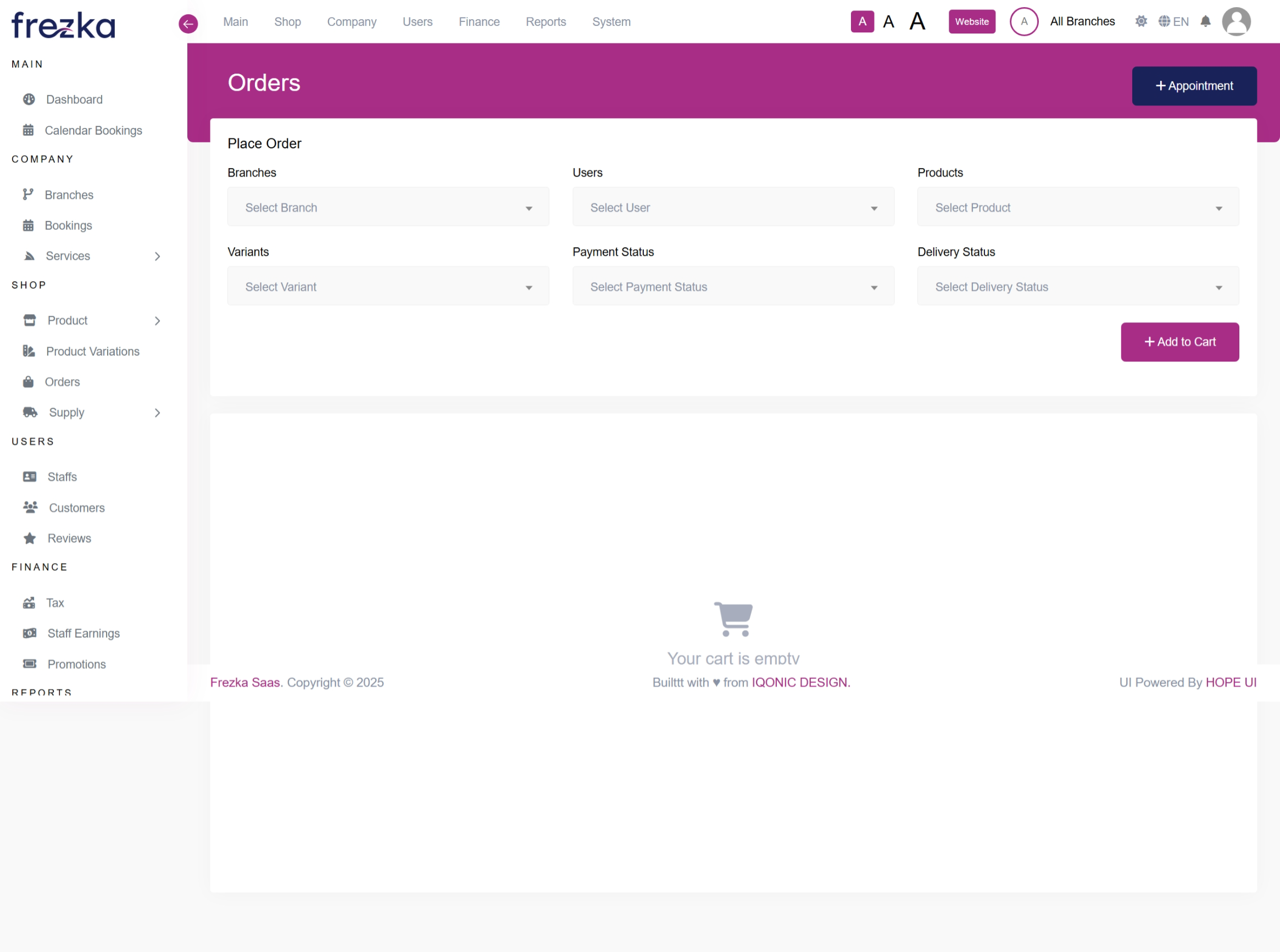Open the EN language globe selector
Screen dimensions: 1280x952
pos(1173,21)
